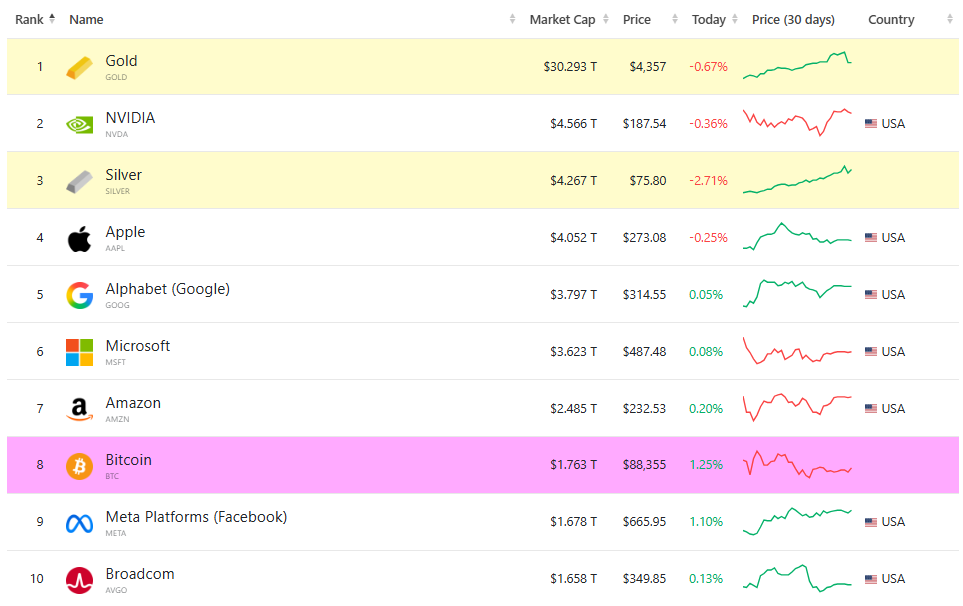
Task: Open the Bitcoin name link
Action: tap(128, 460)
